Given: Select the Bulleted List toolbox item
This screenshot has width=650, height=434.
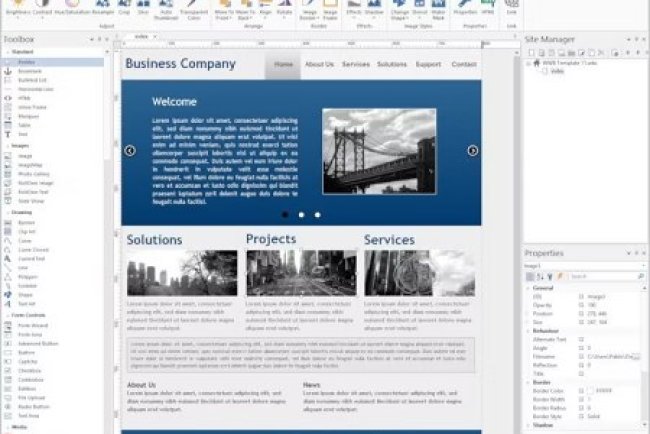Looking at the screenshot, I should (32, 80).
